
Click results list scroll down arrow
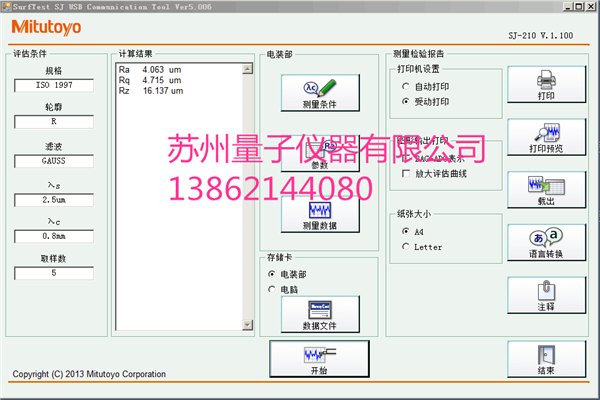click(248, 325)
